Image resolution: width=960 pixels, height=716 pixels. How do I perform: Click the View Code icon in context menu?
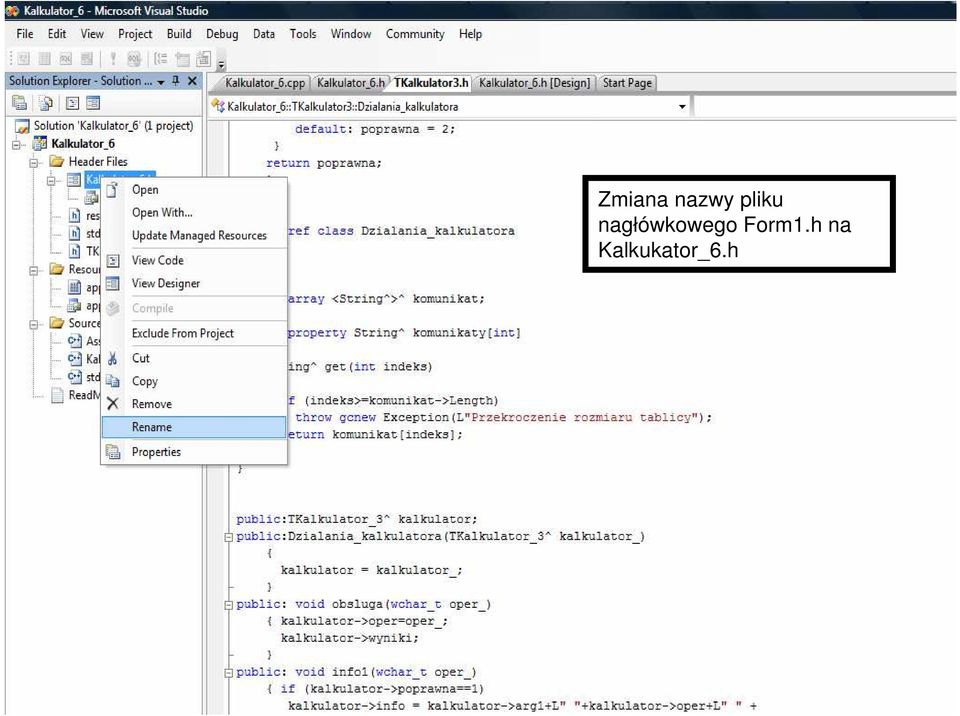(x=113, y=261)
